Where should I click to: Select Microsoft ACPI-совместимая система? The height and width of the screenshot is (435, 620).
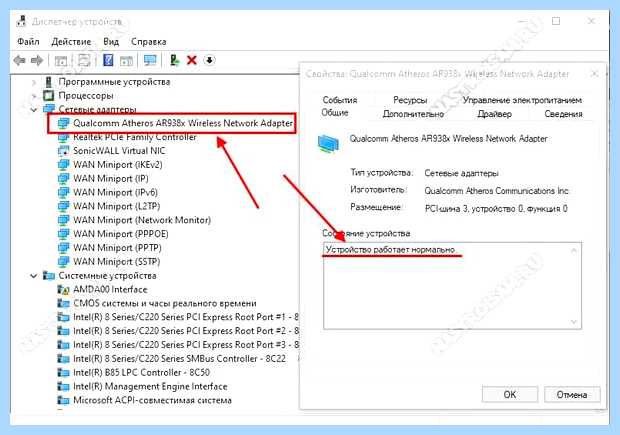click(152, 400)
